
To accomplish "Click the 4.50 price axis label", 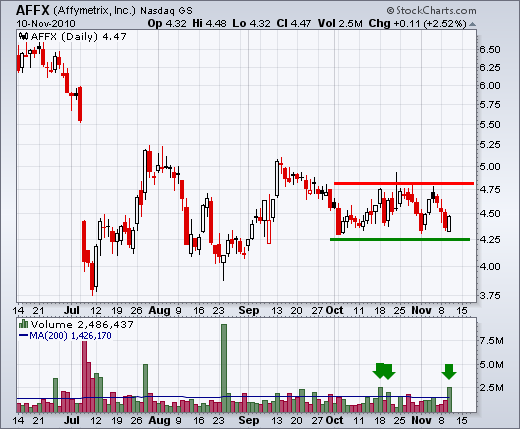I will click(x=490, y=213).
